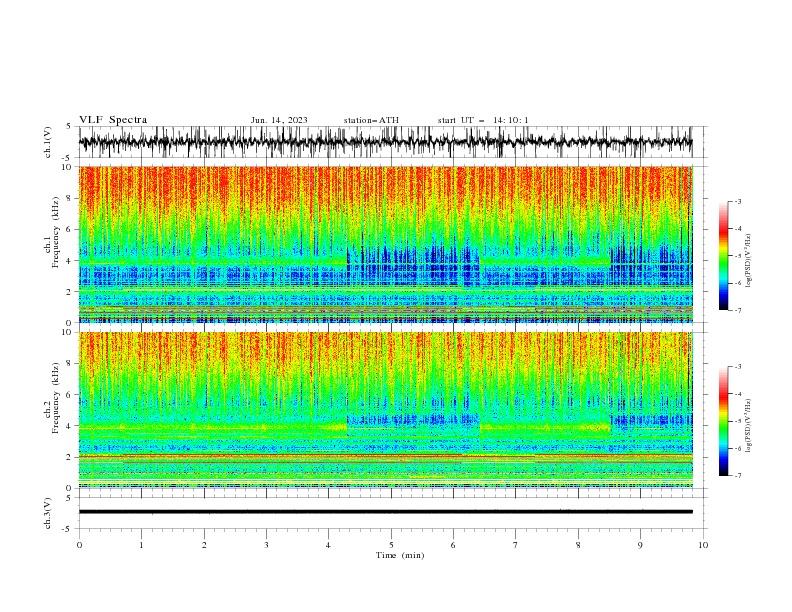Select the ch.1 "Frequency (kHz)" axis label
Image resolution: width=792 pixels, height=612 pixels.
point(55,230)
